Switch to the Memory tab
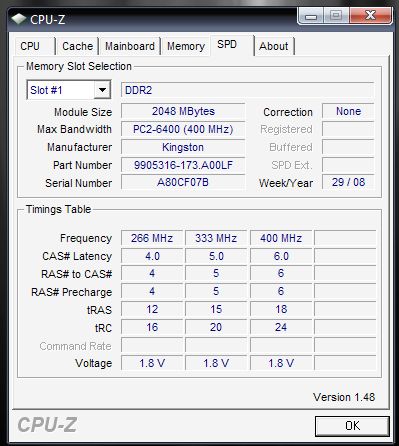This screenshot has width=399, height=446. [186, 46]
